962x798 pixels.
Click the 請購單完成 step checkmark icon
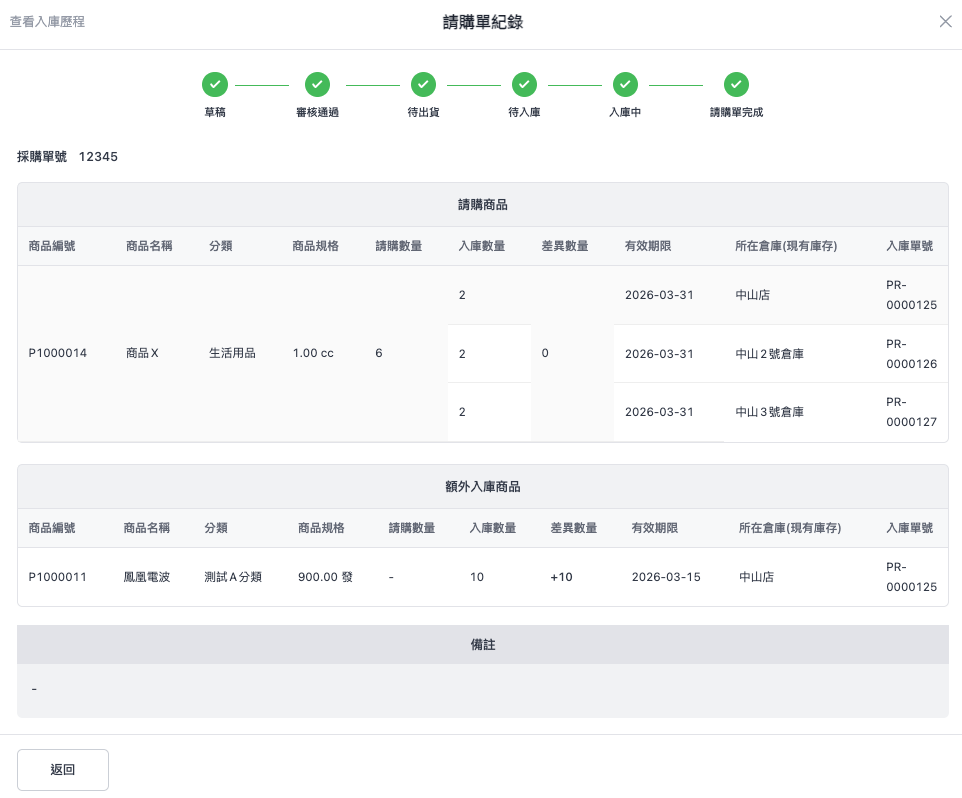736,85
